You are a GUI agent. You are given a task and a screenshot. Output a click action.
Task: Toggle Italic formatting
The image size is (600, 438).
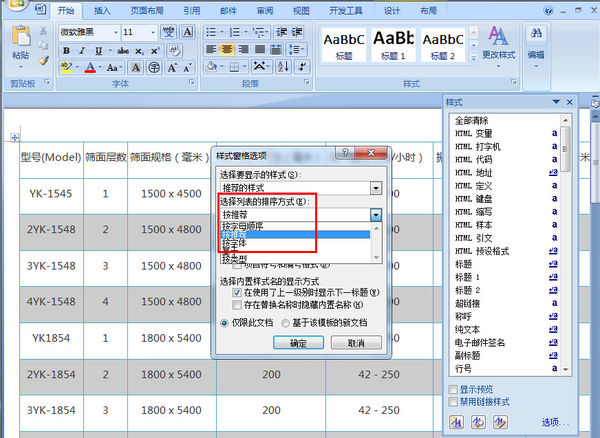(82, 50)
